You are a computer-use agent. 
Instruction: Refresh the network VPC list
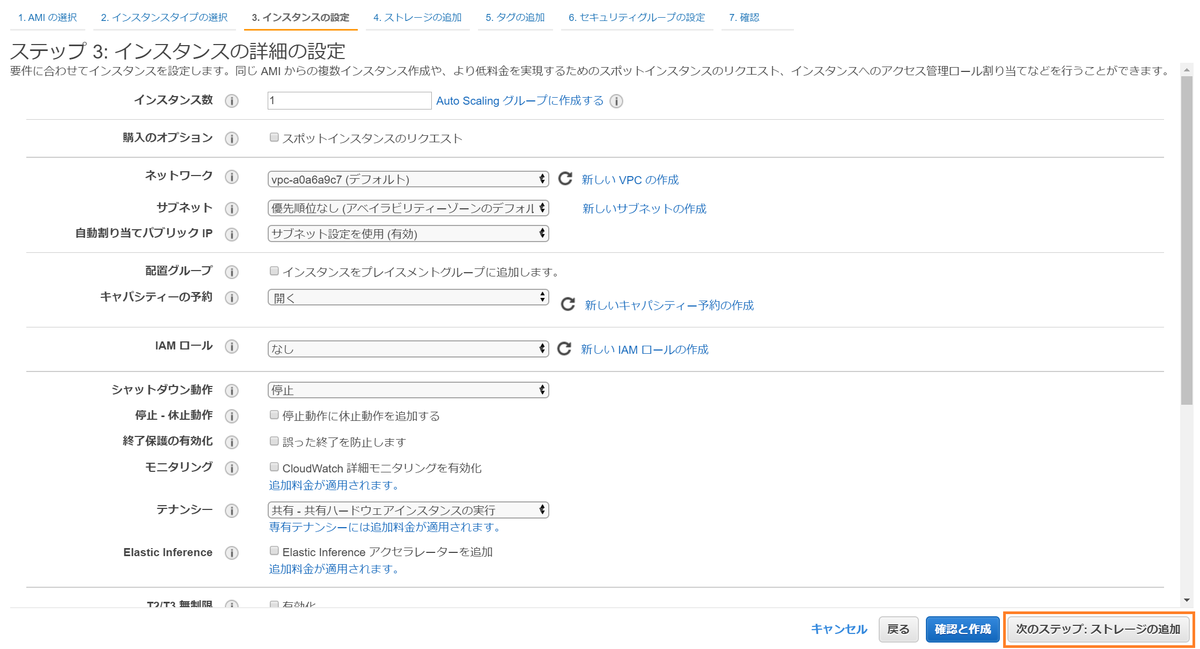(x=567, y=178)
